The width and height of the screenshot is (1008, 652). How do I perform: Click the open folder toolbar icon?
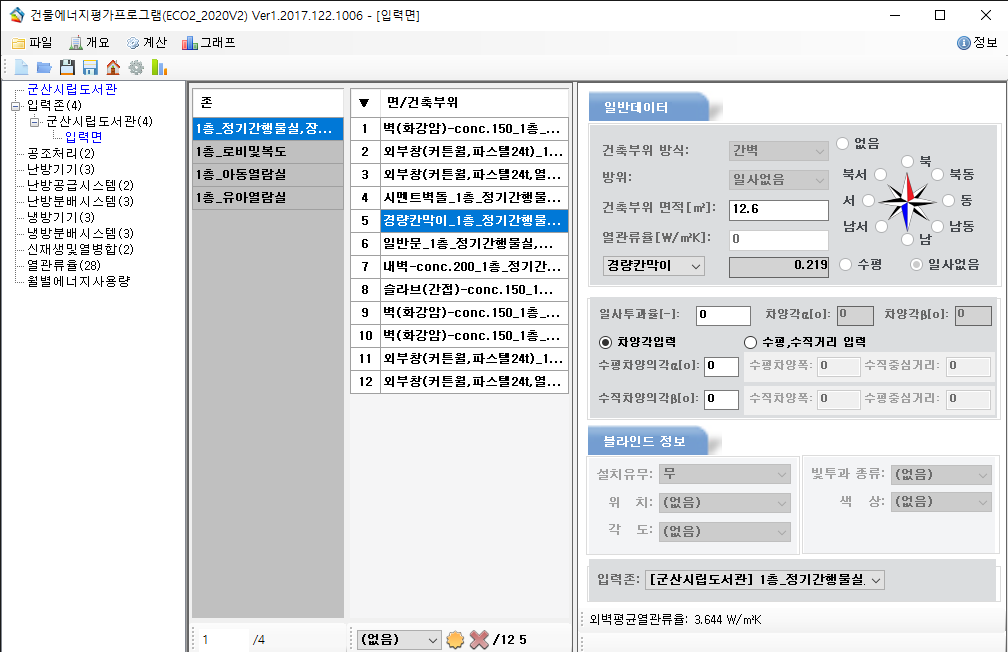pyautogui.click(x=44, y=68)
